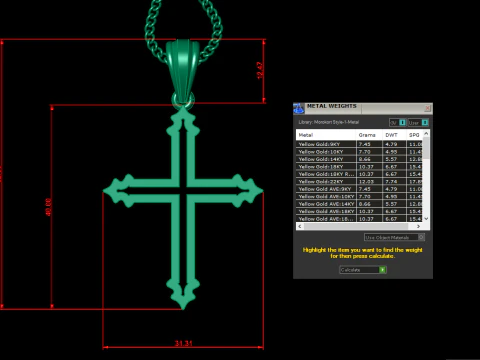The image size is (480, 360).
Task: Click the Calculate button
Action: click(363, 270)
